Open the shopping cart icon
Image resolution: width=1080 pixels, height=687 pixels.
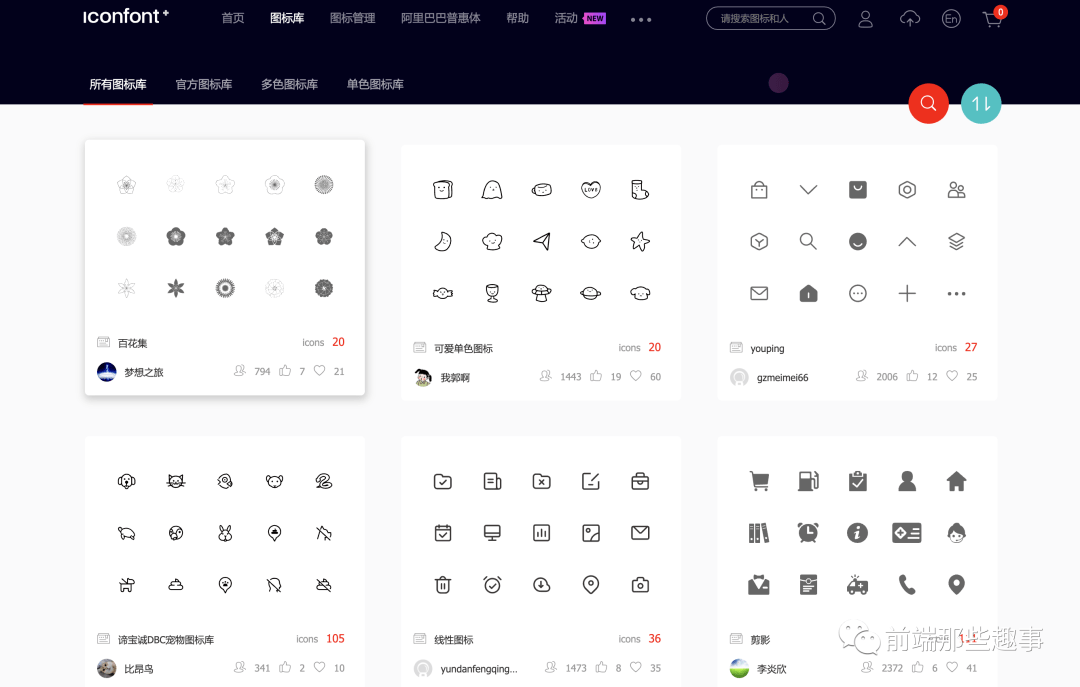coord(993,19)
